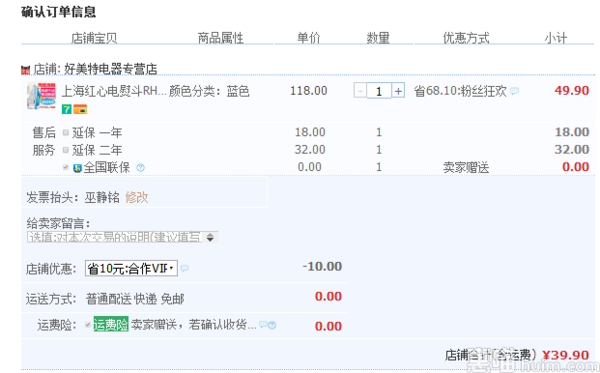Toggle the 全国联保 checkbox
The width and height of the screenshot is (600, 373).
(65, 167)
